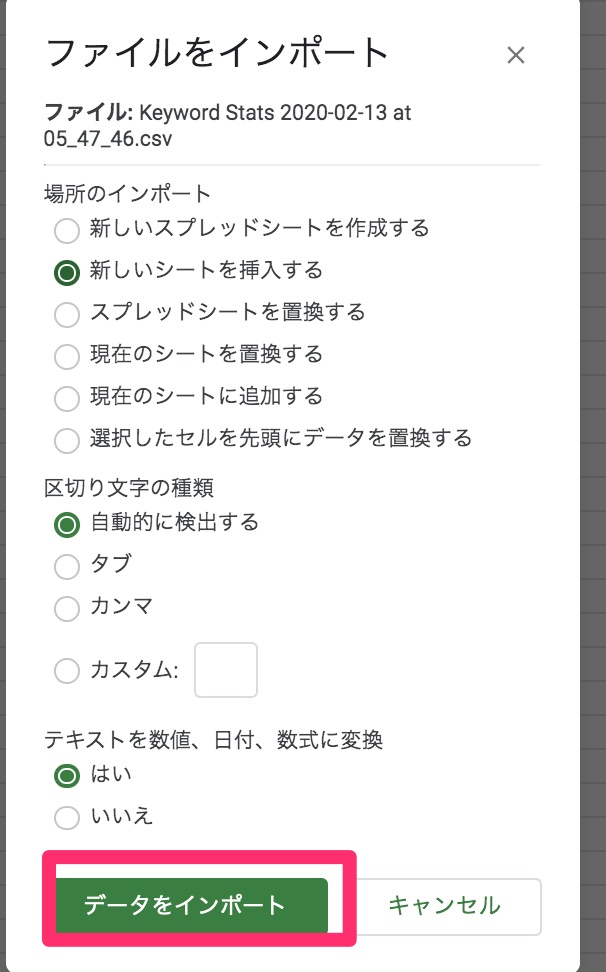
Task: Click the 自動的に検出する label text
Action: tap(174, 522)
